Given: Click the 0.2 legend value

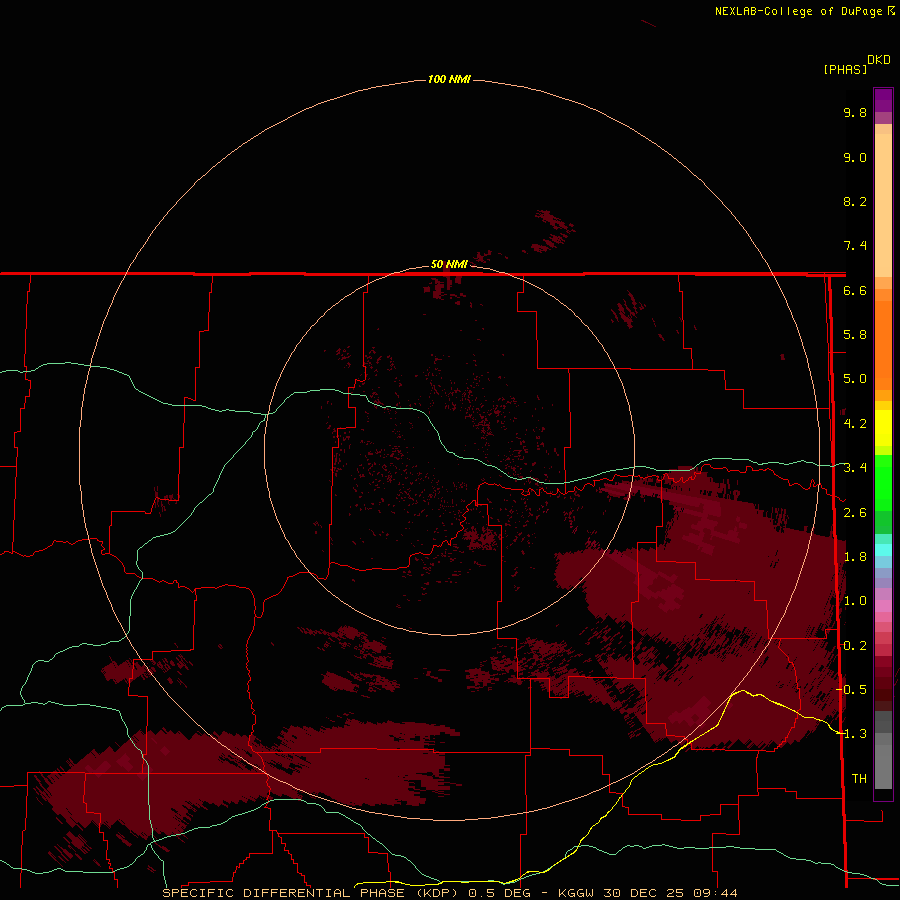Looking at the screenshot, I should (x=855, y=646).
